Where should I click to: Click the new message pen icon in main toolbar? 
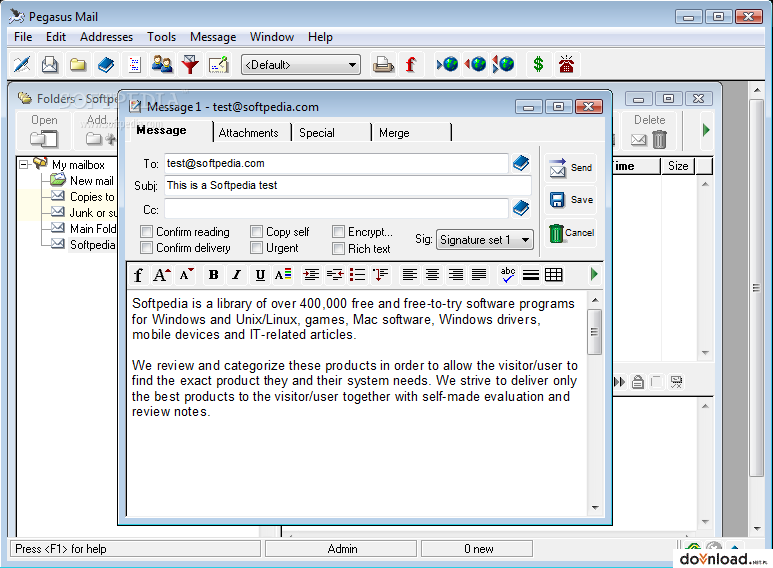[22, 65]
